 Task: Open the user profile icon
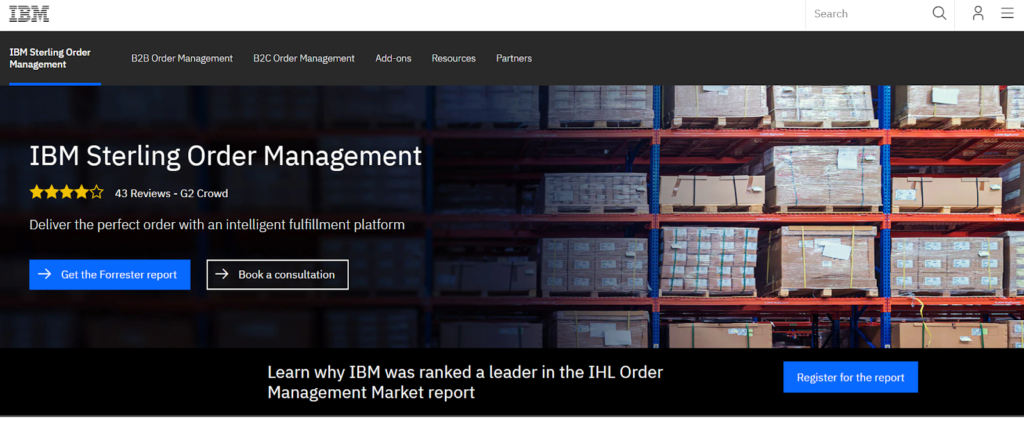click(x=978, y=13)
